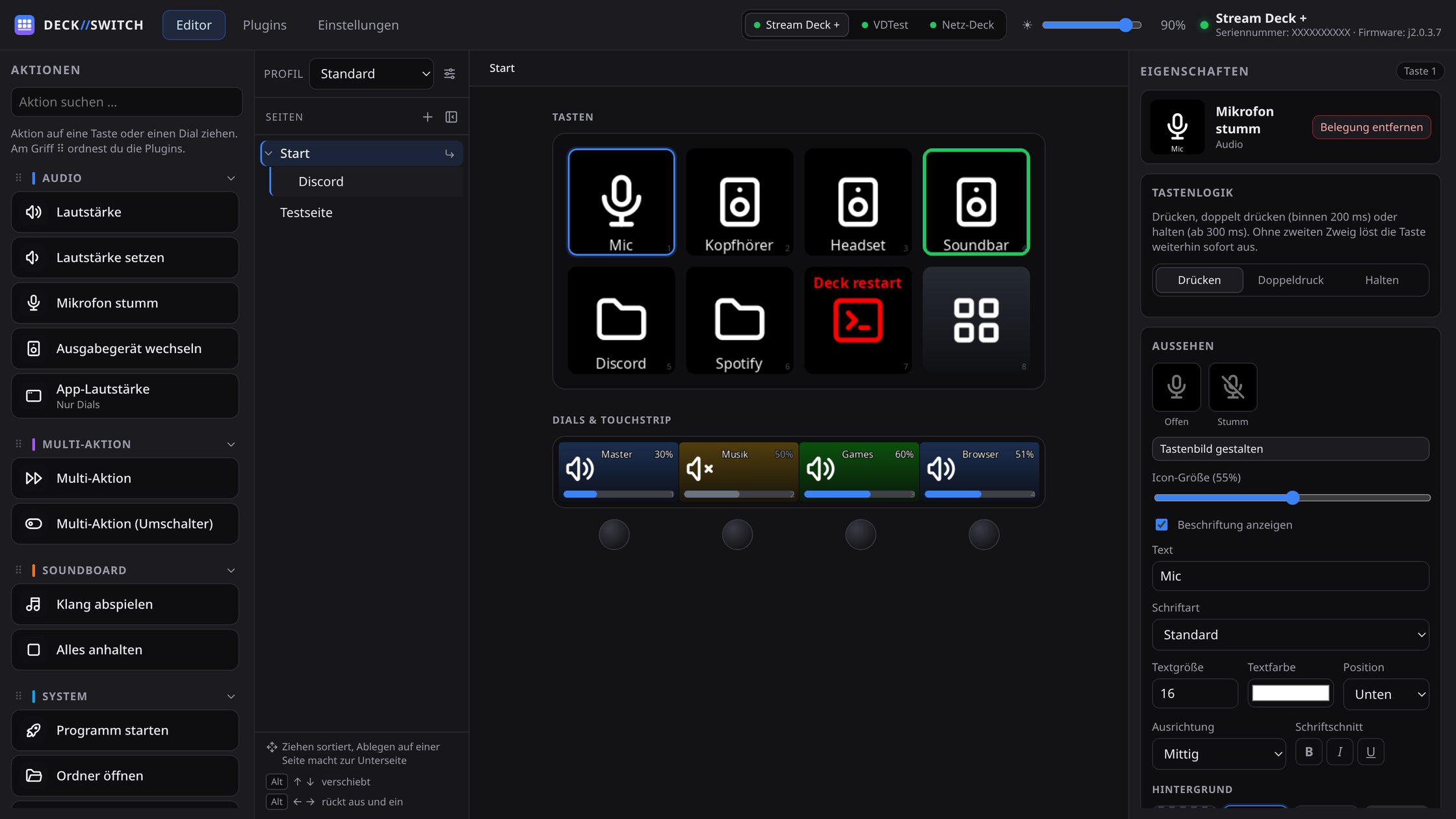
Task: Open the Editor tab
Action: (x=194, y=25)
